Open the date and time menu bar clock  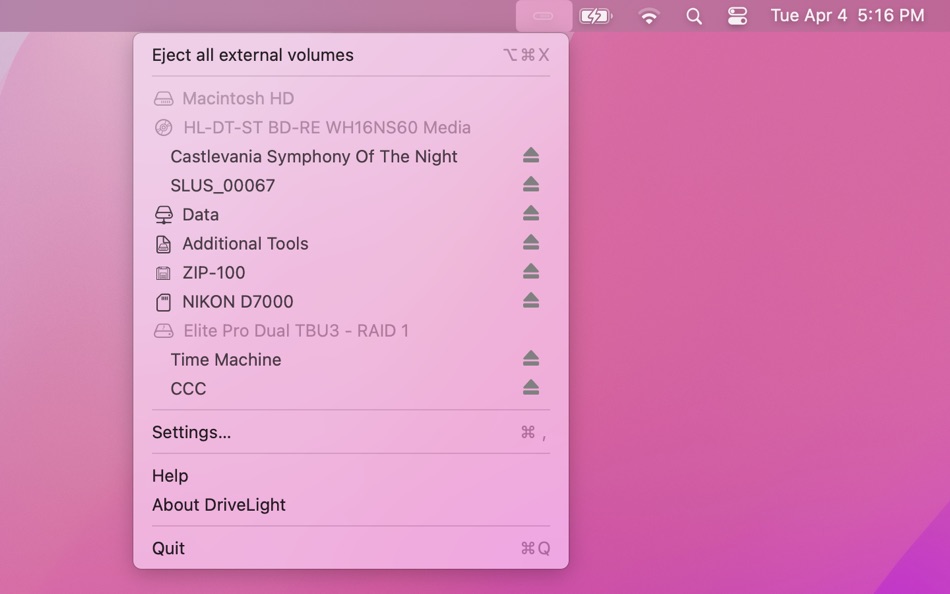(x=848, y=16)
